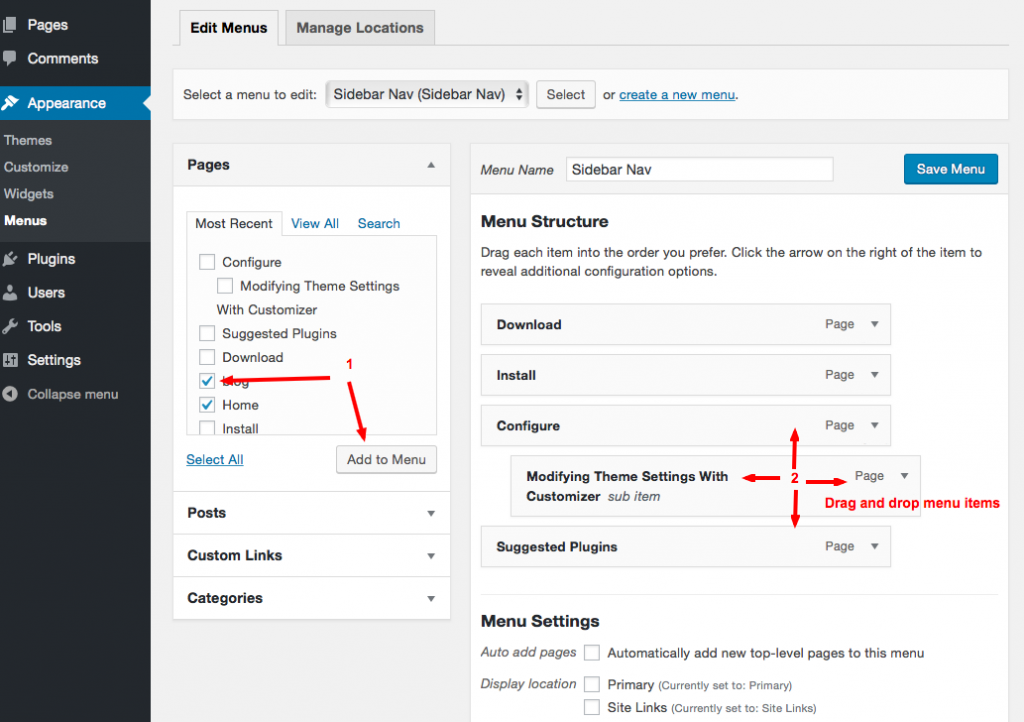
Task: Expand the Modifying Theme Settings sub item arrow
Action: click(x=904, y=476)
